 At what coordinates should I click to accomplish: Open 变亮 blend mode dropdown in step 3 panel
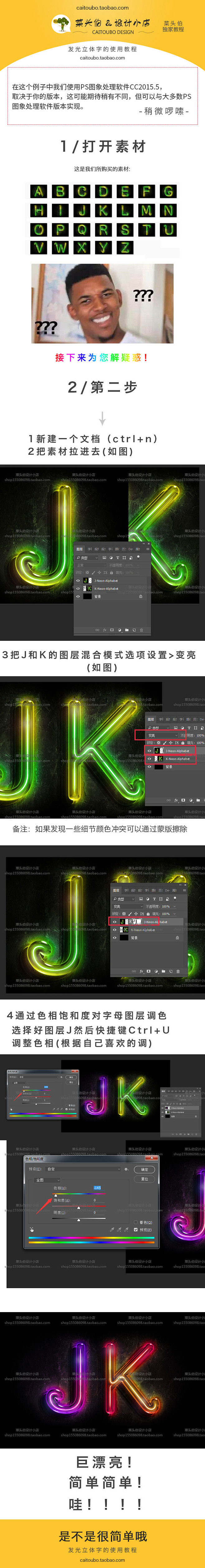coord(162,735)
